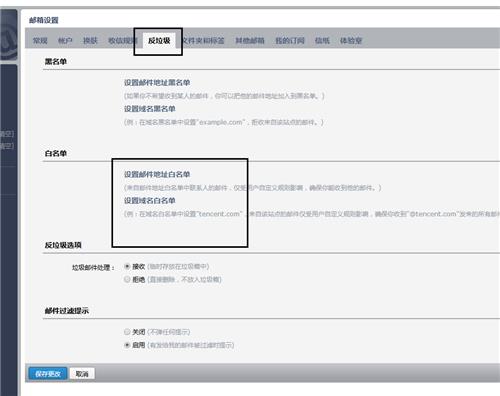This screenshot has width=500, height=396.
Task: Select 启用 for mail filter prompts
Action: 127,345
